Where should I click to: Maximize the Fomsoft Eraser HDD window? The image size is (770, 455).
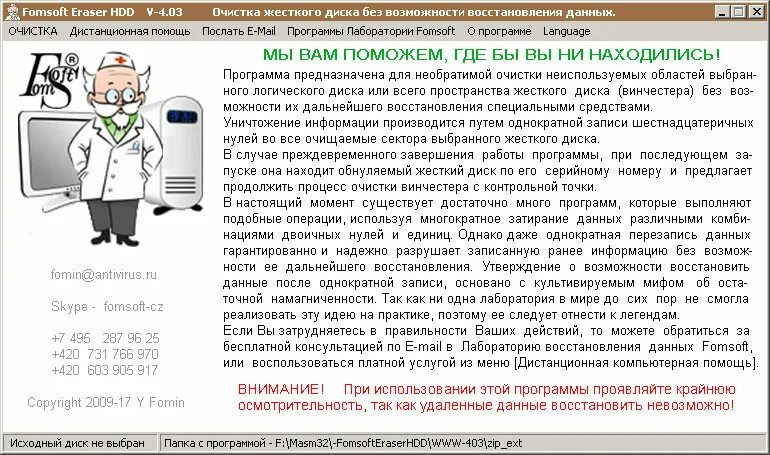click(x=737, y=12)
